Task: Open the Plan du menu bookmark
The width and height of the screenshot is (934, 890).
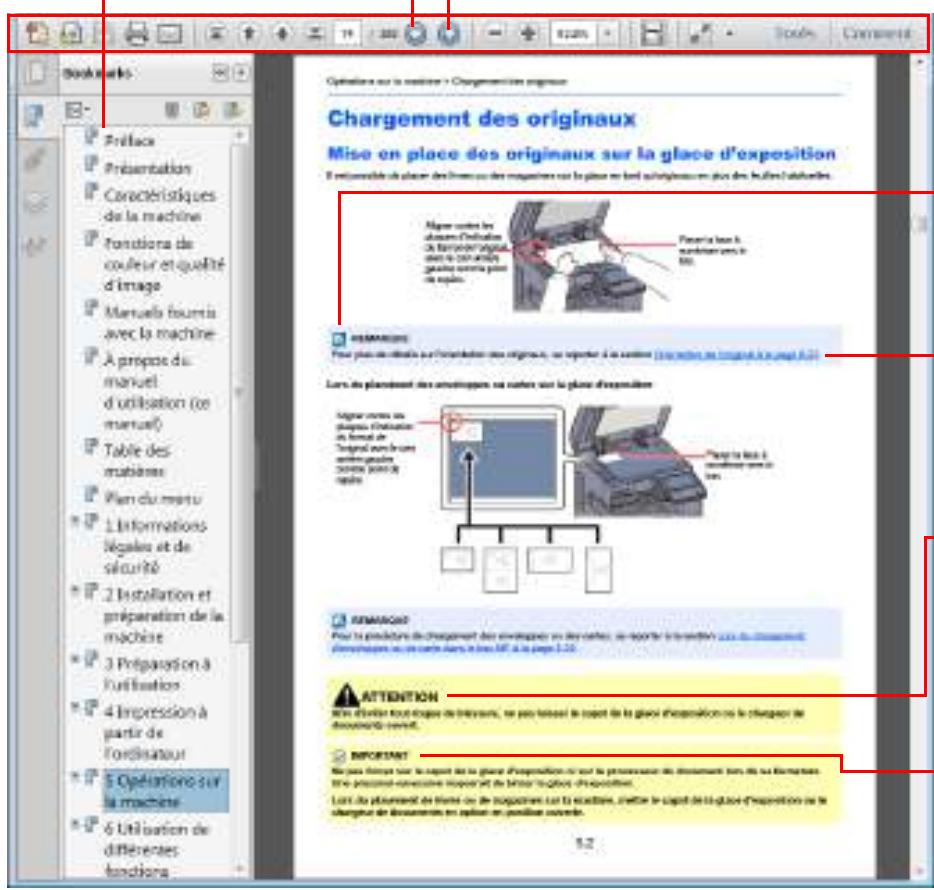Action: point(152,498)
